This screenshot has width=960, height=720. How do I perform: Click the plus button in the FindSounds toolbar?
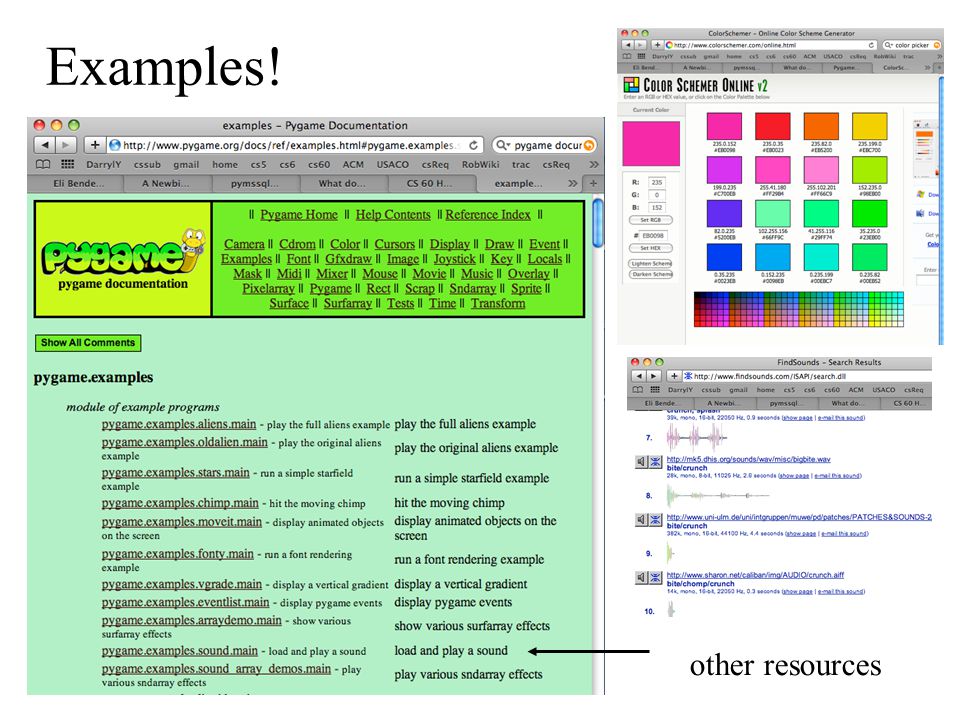(673, 376)
